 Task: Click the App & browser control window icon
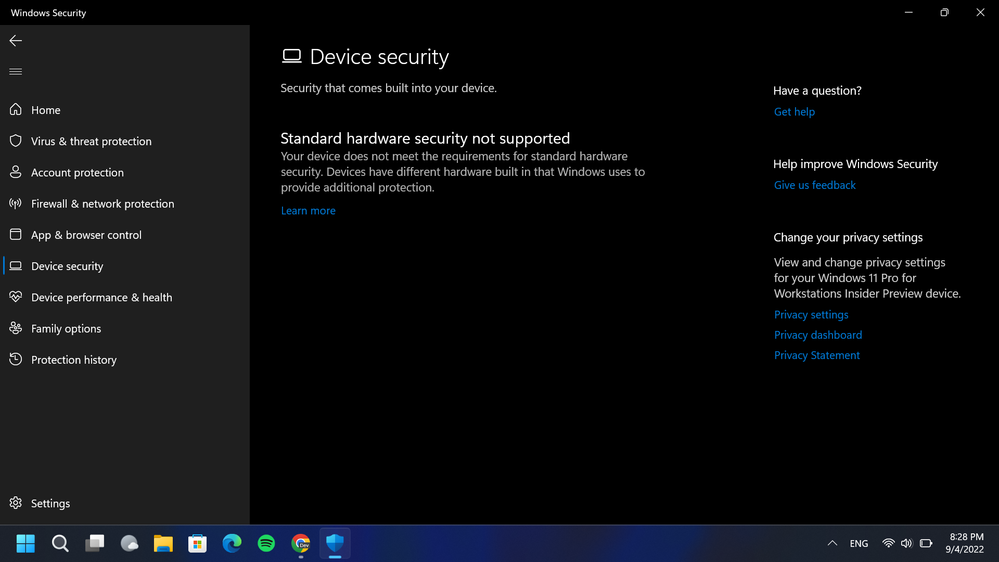(x=16, y=234)
